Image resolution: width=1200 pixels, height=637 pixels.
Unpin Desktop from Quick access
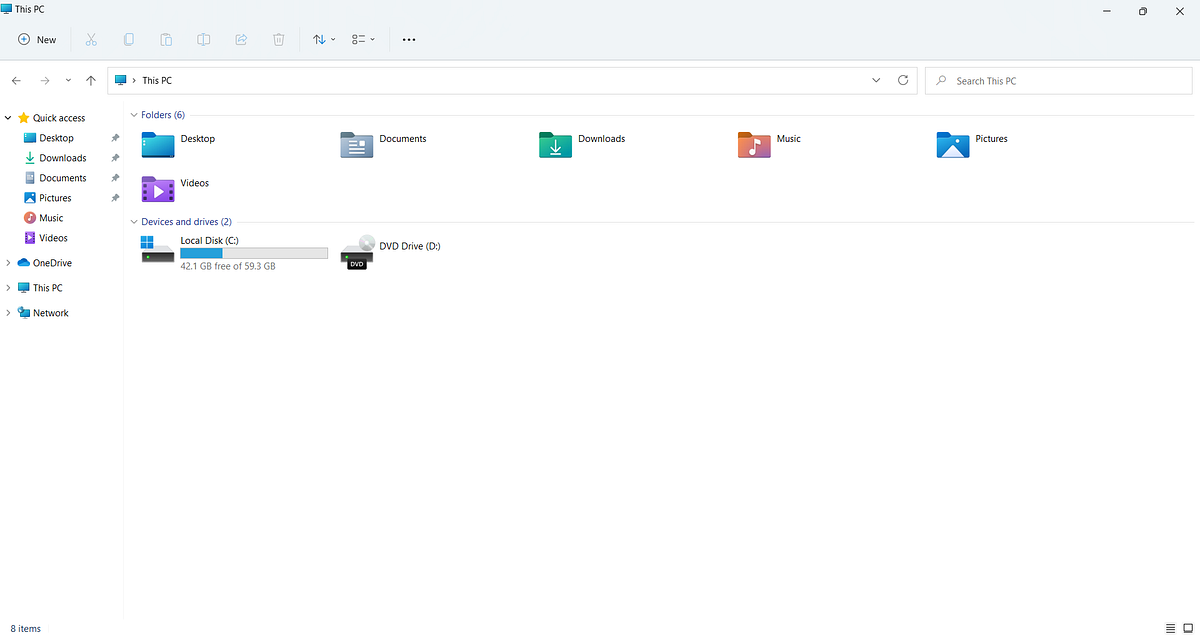coord(115,137)
